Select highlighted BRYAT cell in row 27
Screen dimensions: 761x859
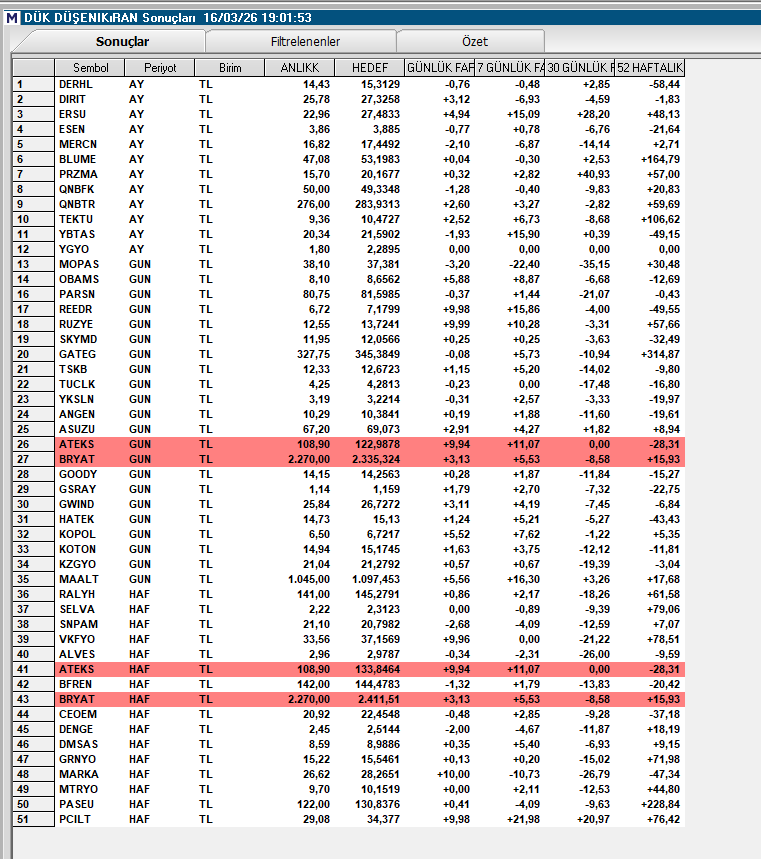(x=90, y=460)
